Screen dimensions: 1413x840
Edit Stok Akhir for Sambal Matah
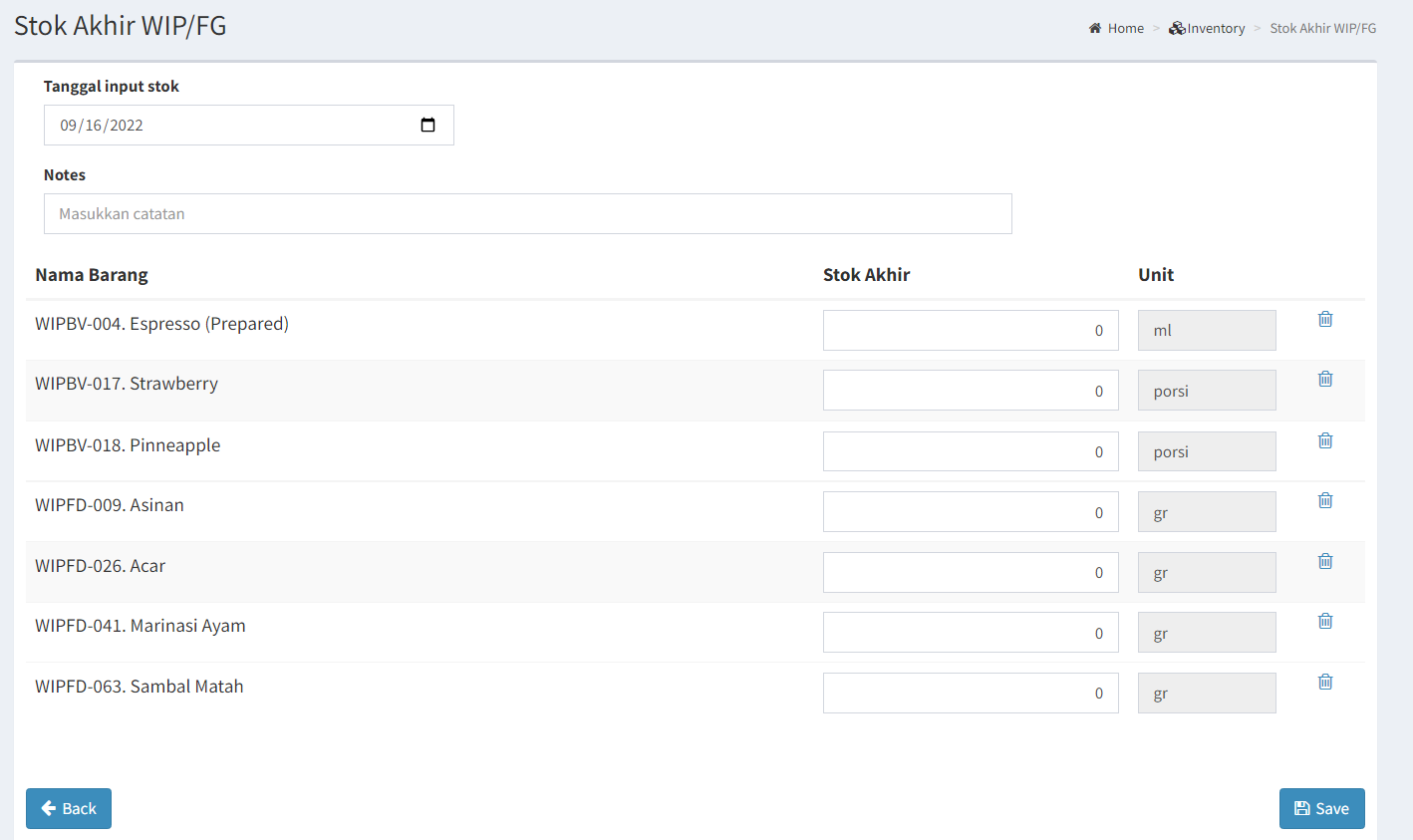click(971, 693)
